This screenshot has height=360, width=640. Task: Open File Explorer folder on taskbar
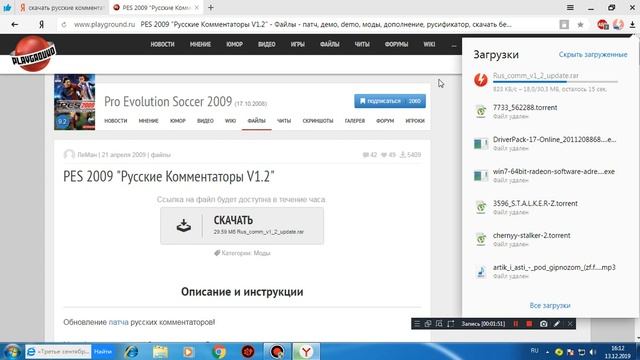tap(160, 351)
